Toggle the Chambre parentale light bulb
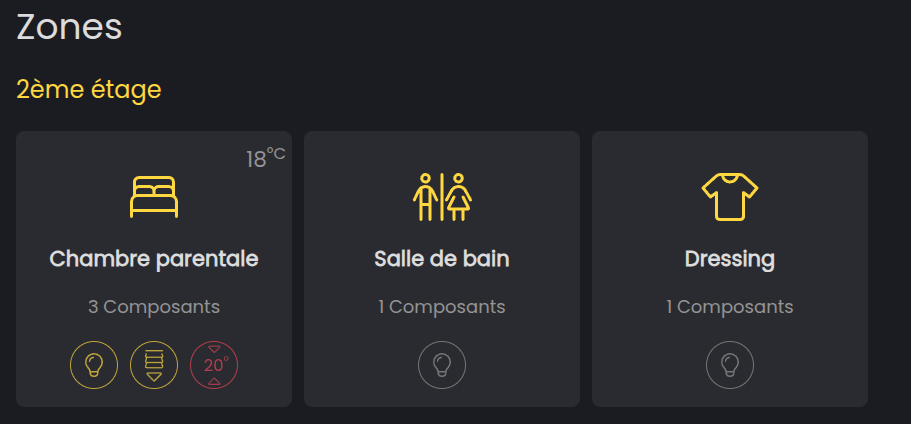Image resolution: width=911 pixels, height=424 pixels. tap(94, 365)
